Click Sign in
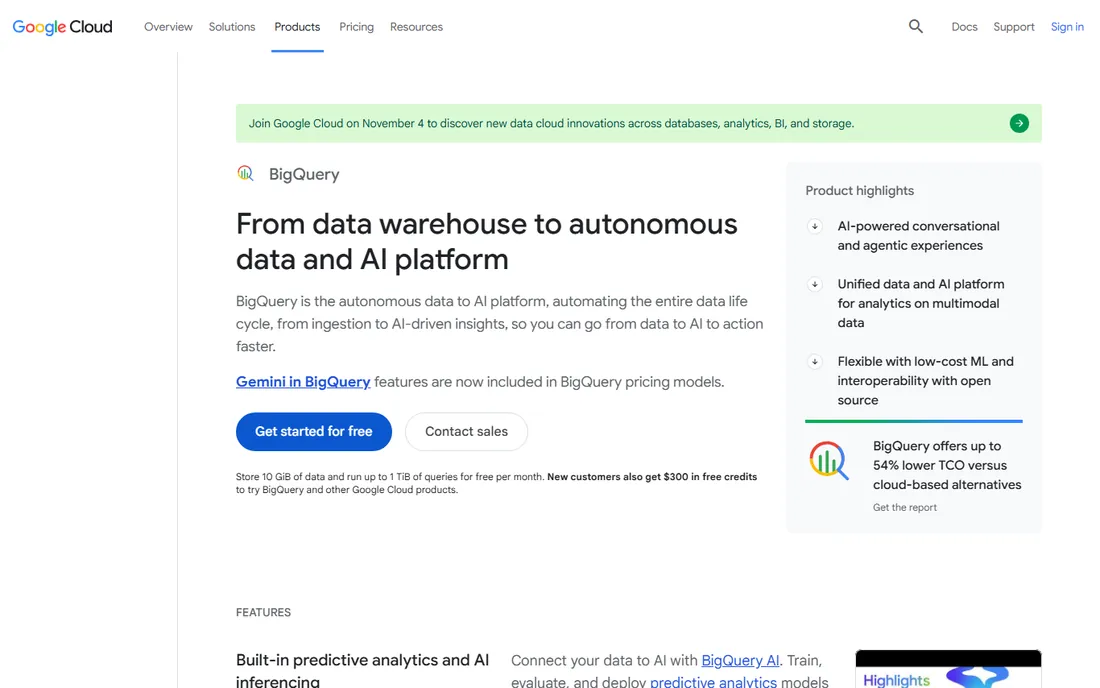Image resolution: width=1100 pixels, height=688 pixels. click(x=1067, y=27)
